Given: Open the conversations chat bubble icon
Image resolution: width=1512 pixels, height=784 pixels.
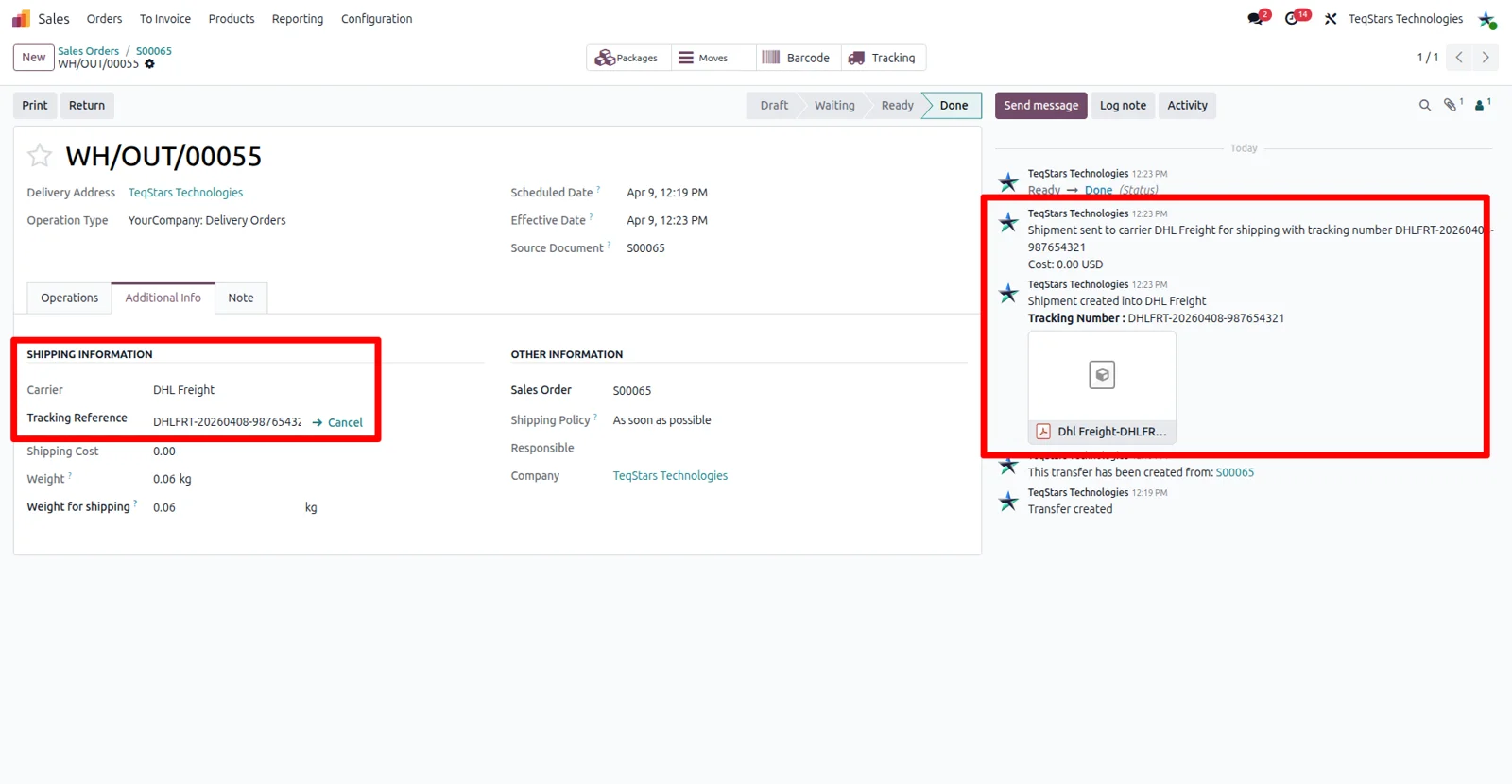Looking at the screenshot, I should point(1255,19).
